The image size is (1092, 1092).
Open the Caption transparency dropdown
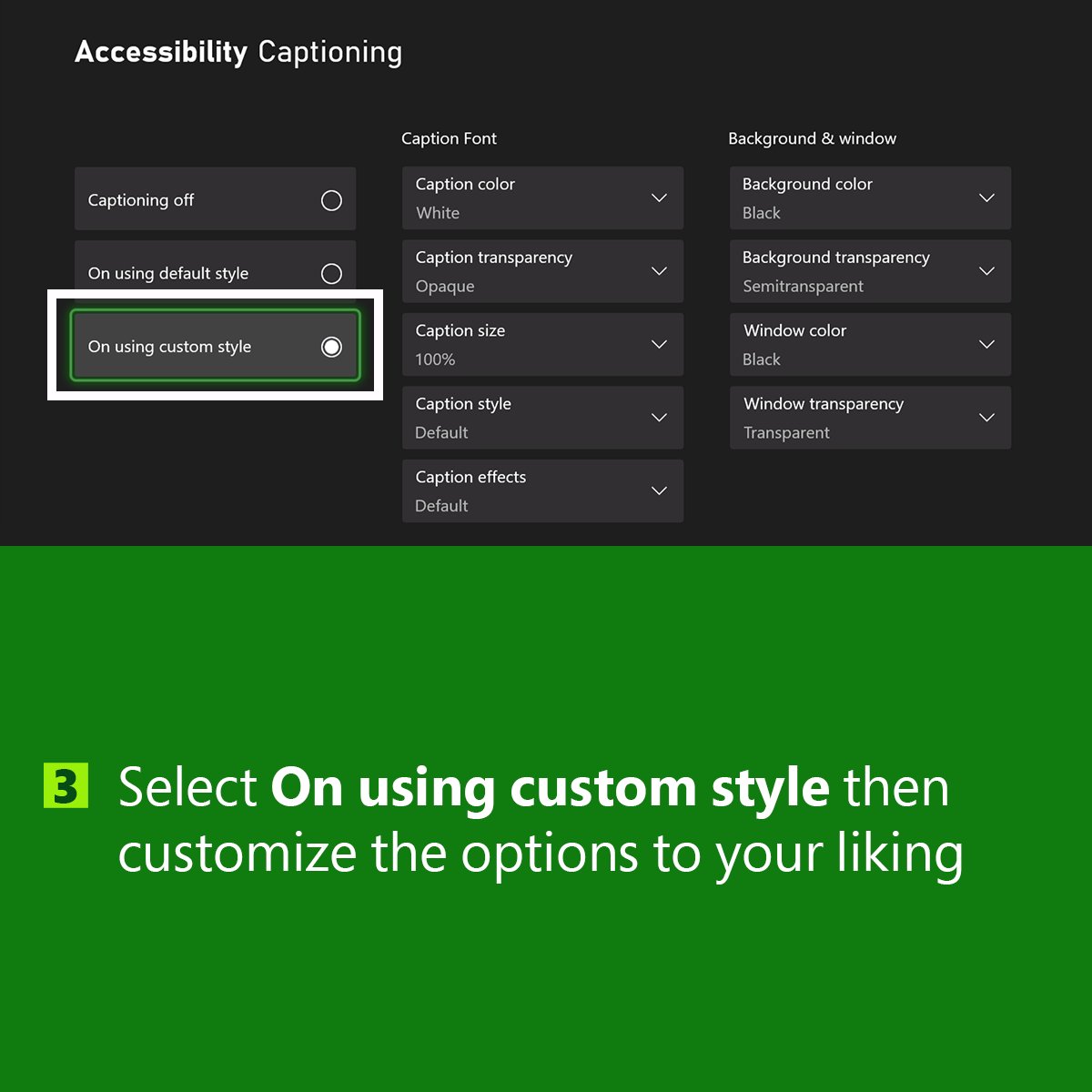[542, 271]
